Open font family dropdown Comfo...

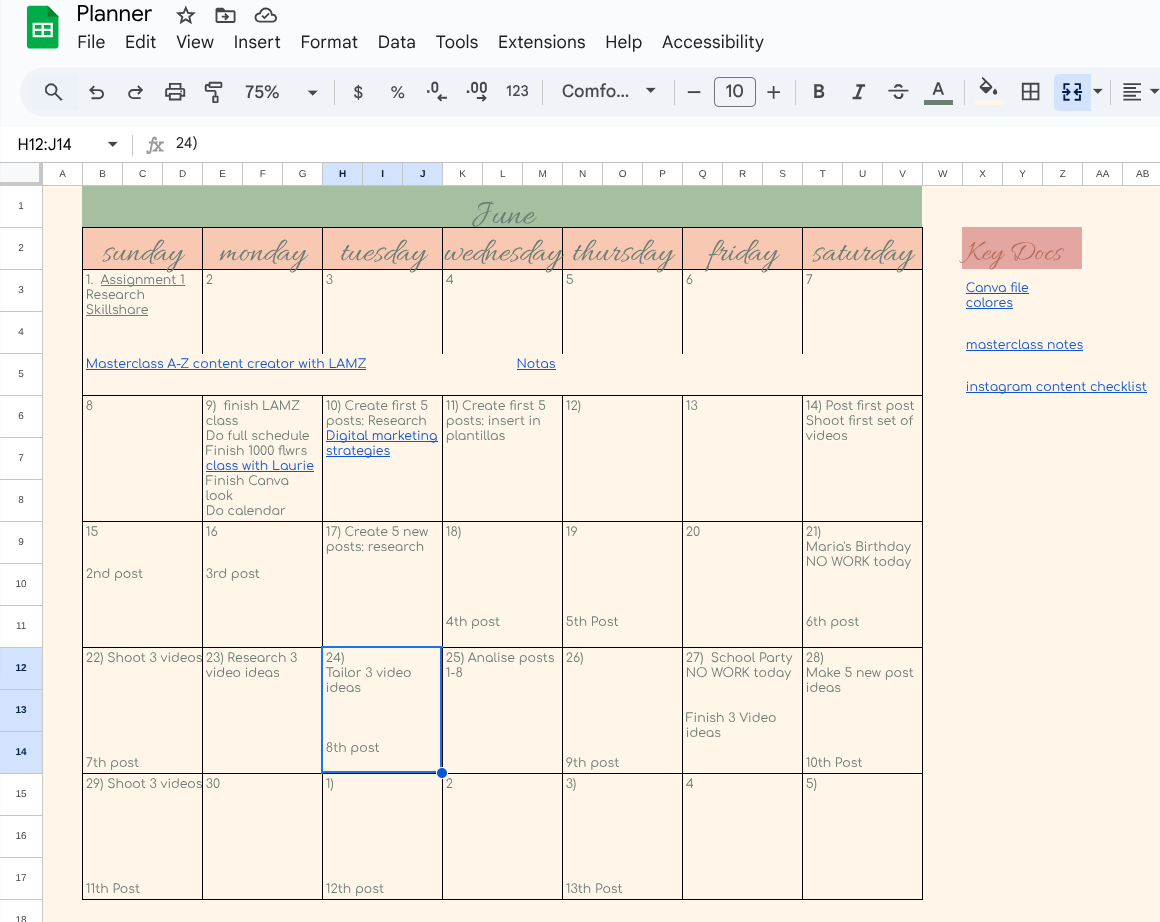[608, 91]
